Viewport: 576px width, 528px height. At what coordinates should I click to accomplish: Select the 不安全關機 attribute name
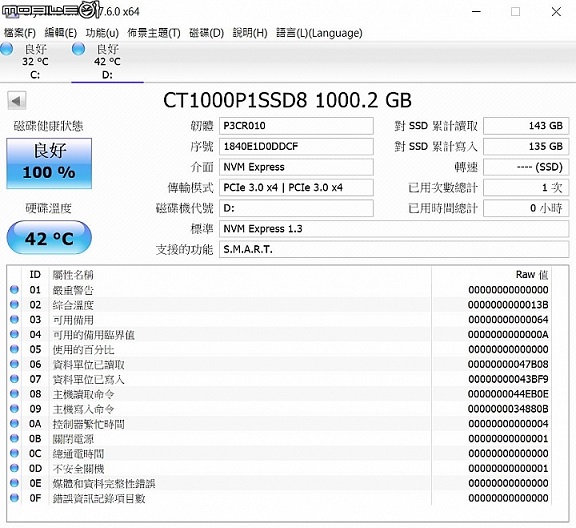tap(78, 468)
